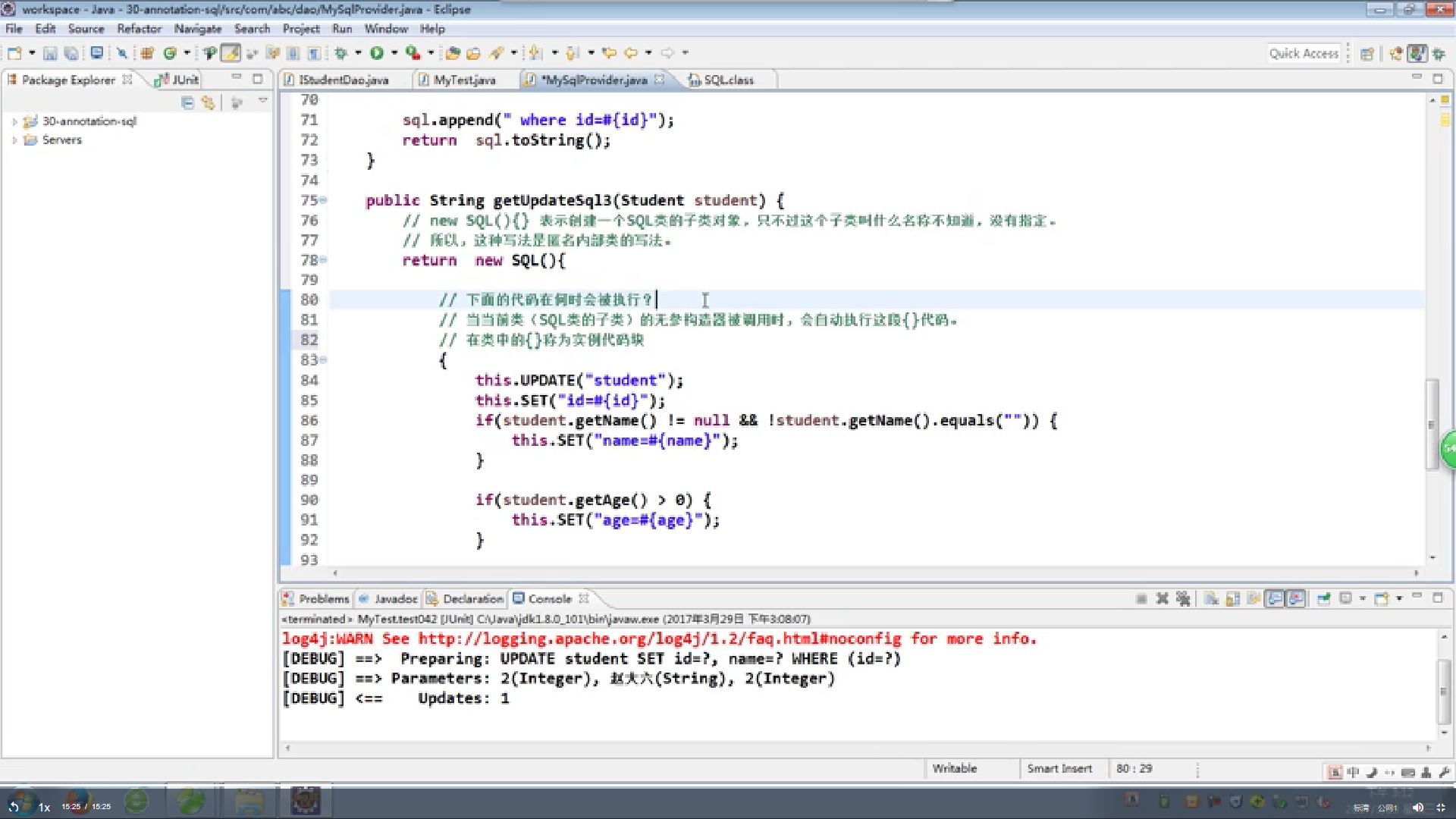Click the New Java Package icon
This screenshot has width=1456, height=819.
147,53
